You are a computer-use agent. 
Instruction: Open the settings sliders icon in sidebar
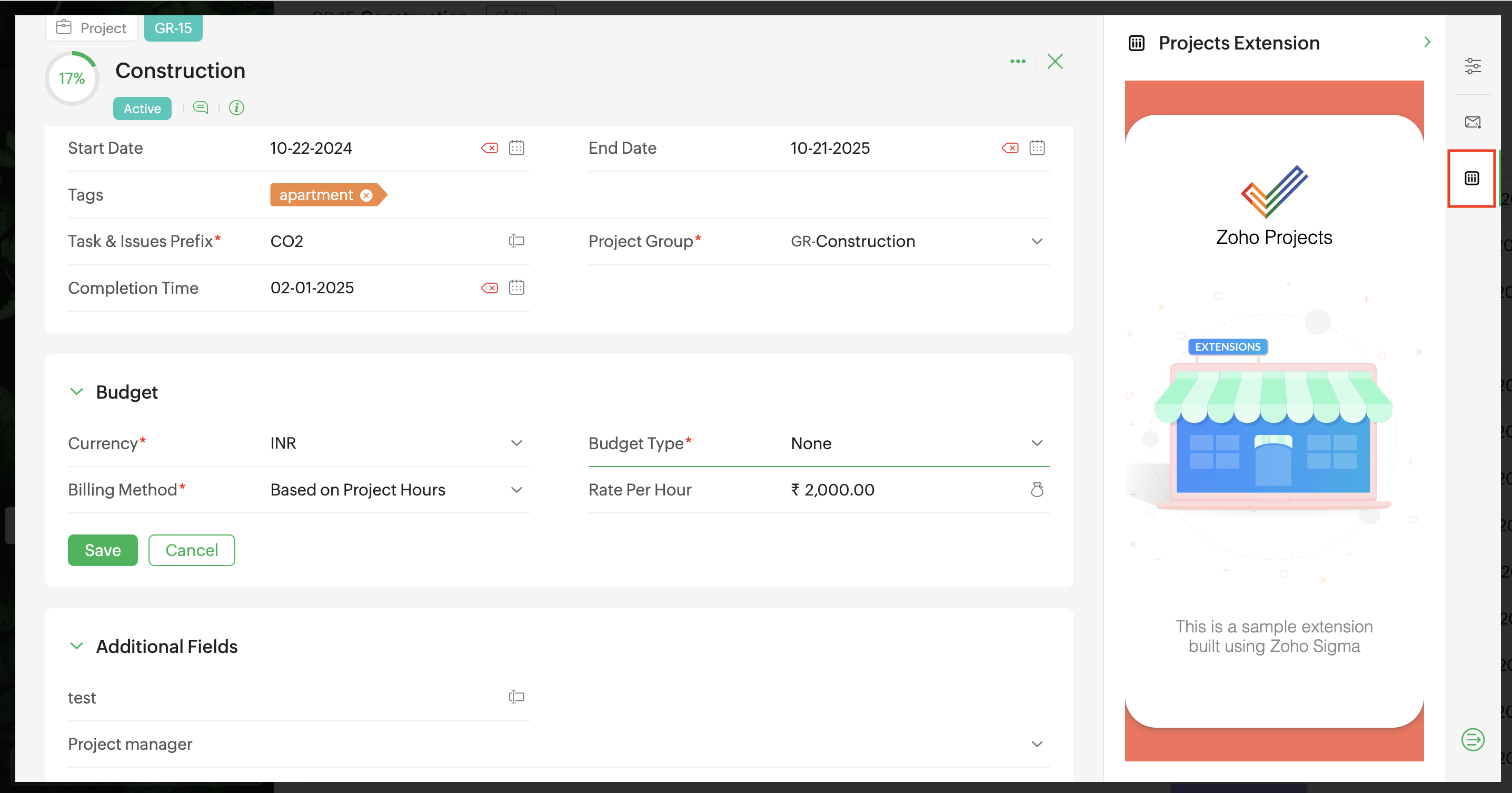click(x=1472, y=66)
